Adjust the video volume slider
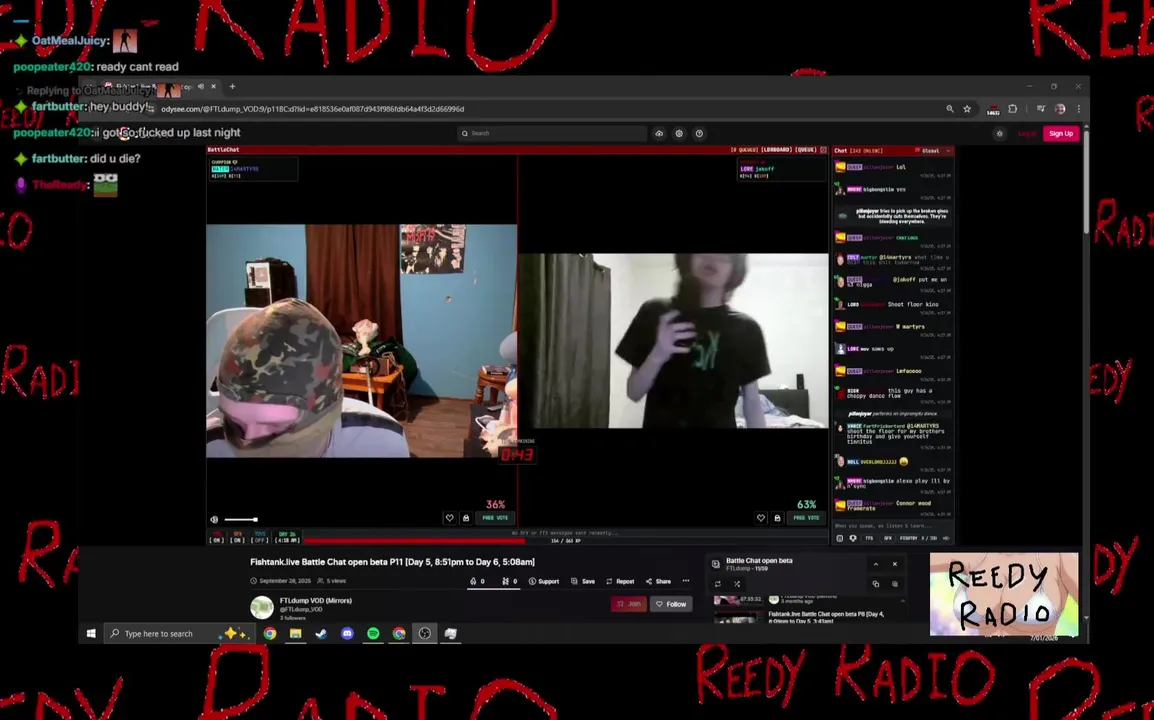This screenshot has width=1154, height=720. tap(241, 520)
